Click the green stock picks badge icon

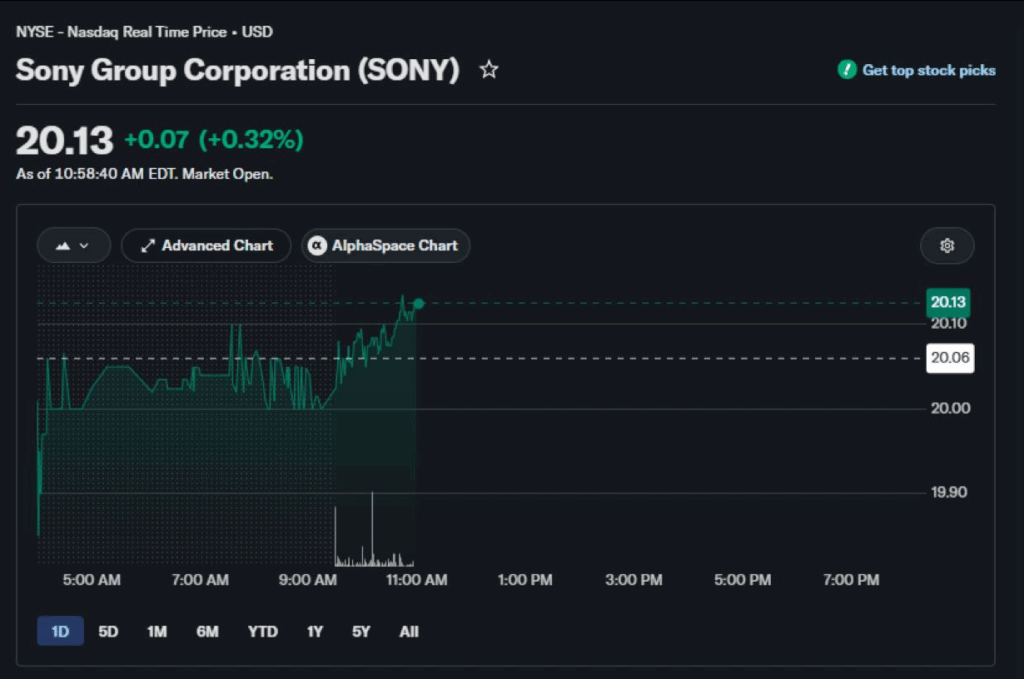click(847, 70)
